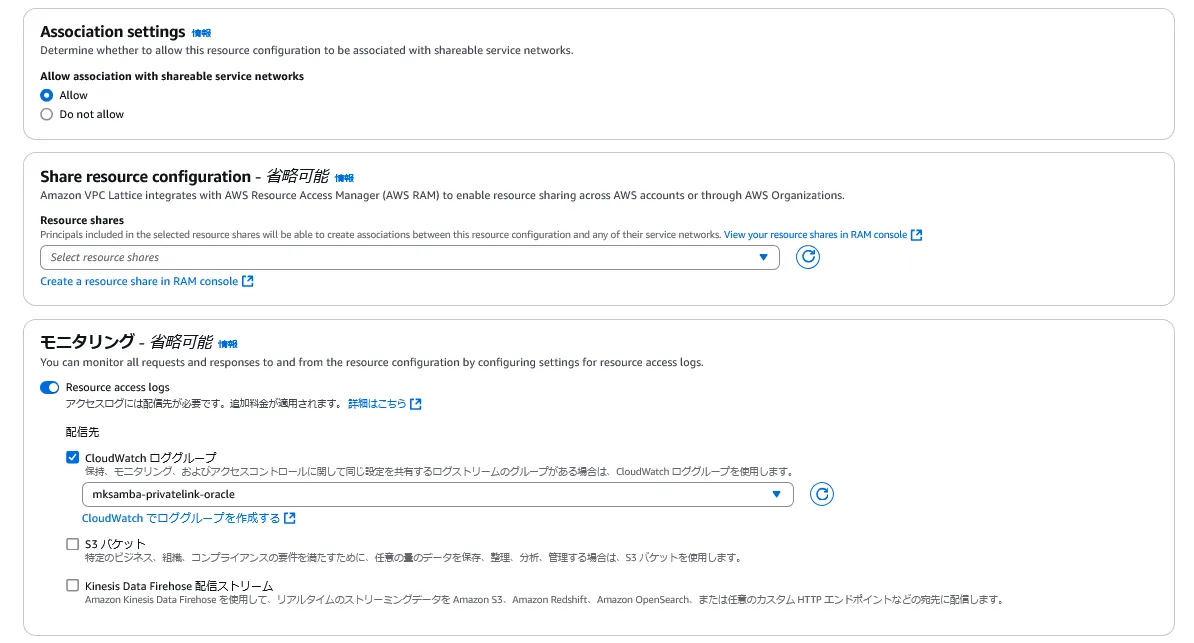Click the 配信先 label
This screenshot has height=643, width=1194.
82,432
